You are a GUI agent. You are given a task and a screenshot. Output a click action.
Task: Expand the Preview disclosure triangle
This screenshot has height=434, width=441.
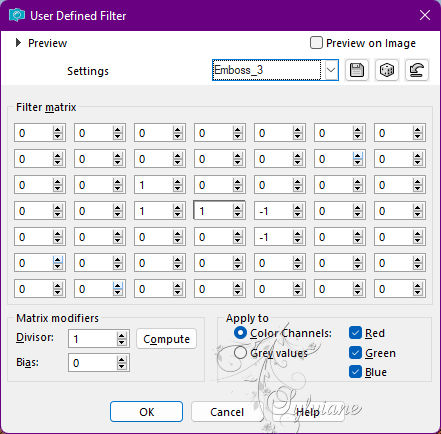point(18,43)
